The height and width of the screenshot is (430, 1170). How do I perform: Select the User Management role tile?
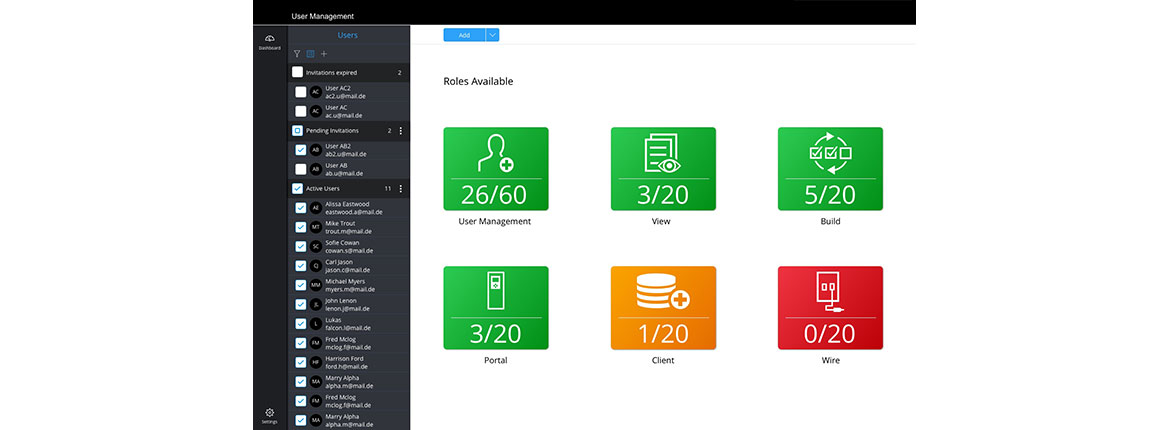(x=495, y=169)
